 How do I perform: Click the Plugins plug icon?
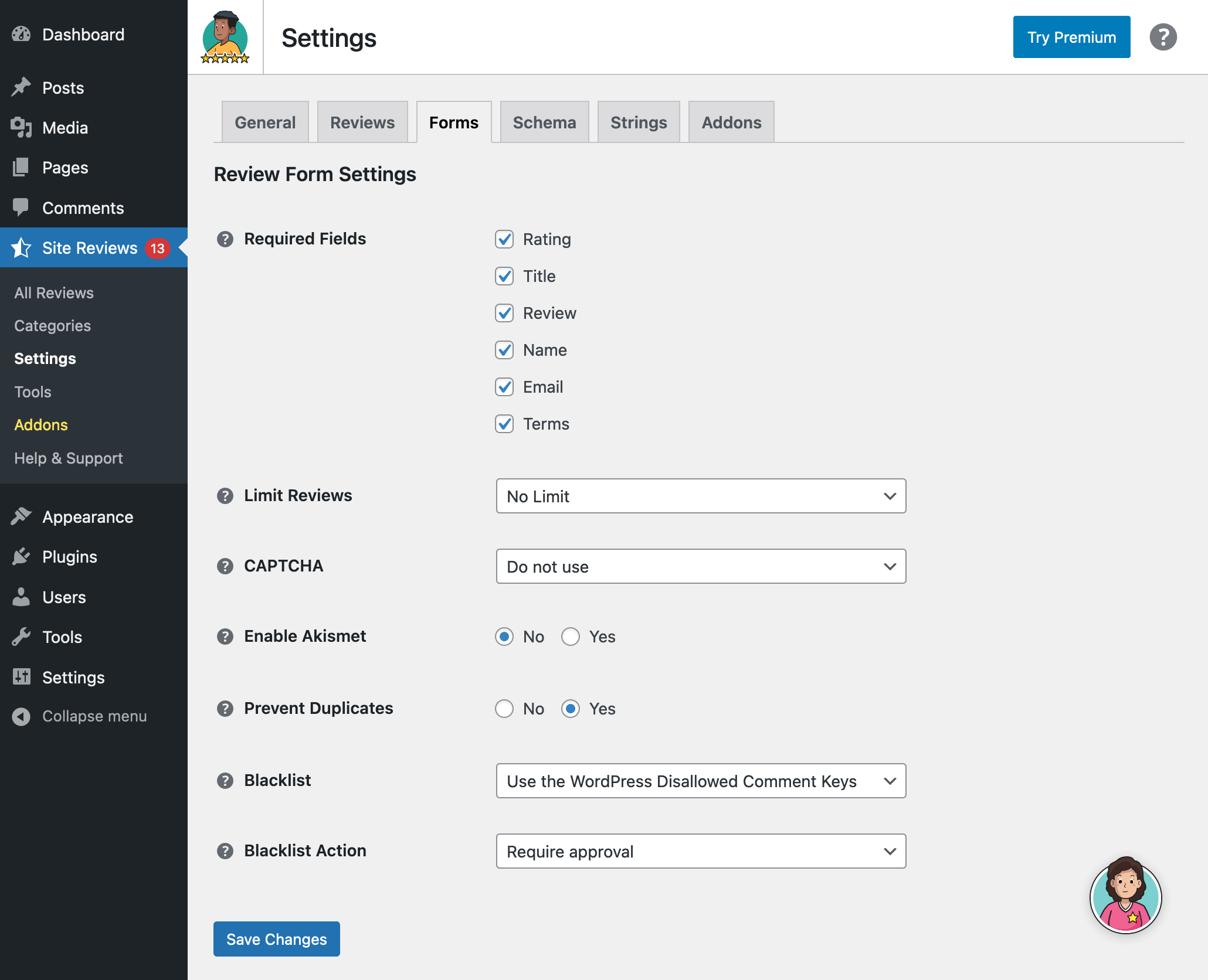point(21,556)
